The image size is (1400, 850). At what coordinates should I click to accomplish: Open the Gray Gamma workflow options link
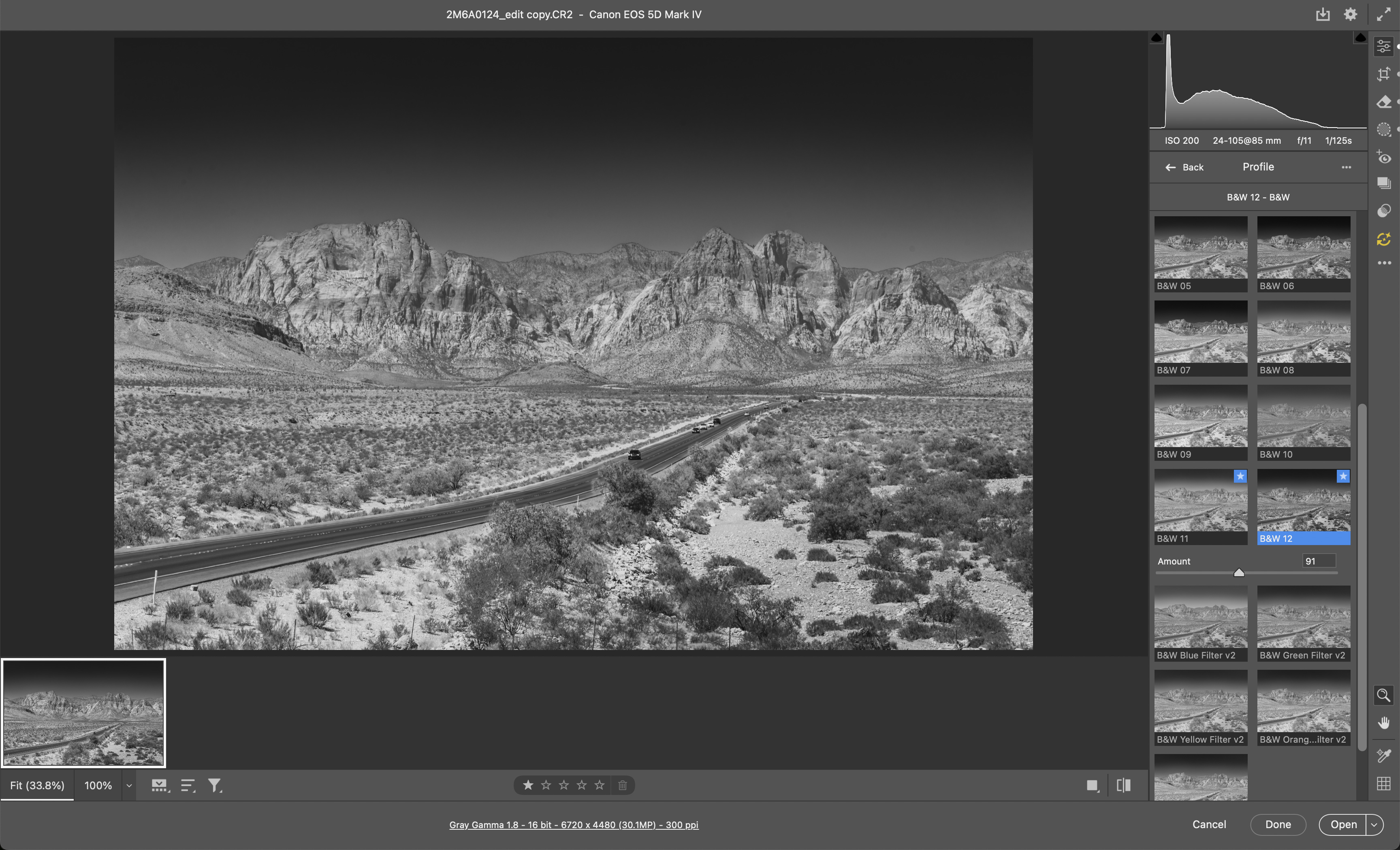tap(573, 824)
